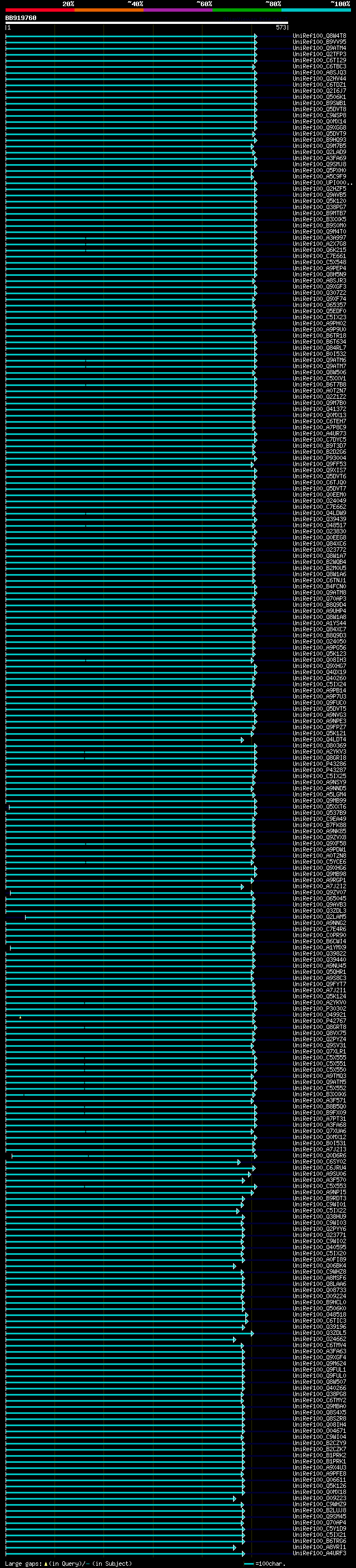Click label UniRef100_C9EA49
Viewport: 356px width, 1568px height.
tap(319, 819)
